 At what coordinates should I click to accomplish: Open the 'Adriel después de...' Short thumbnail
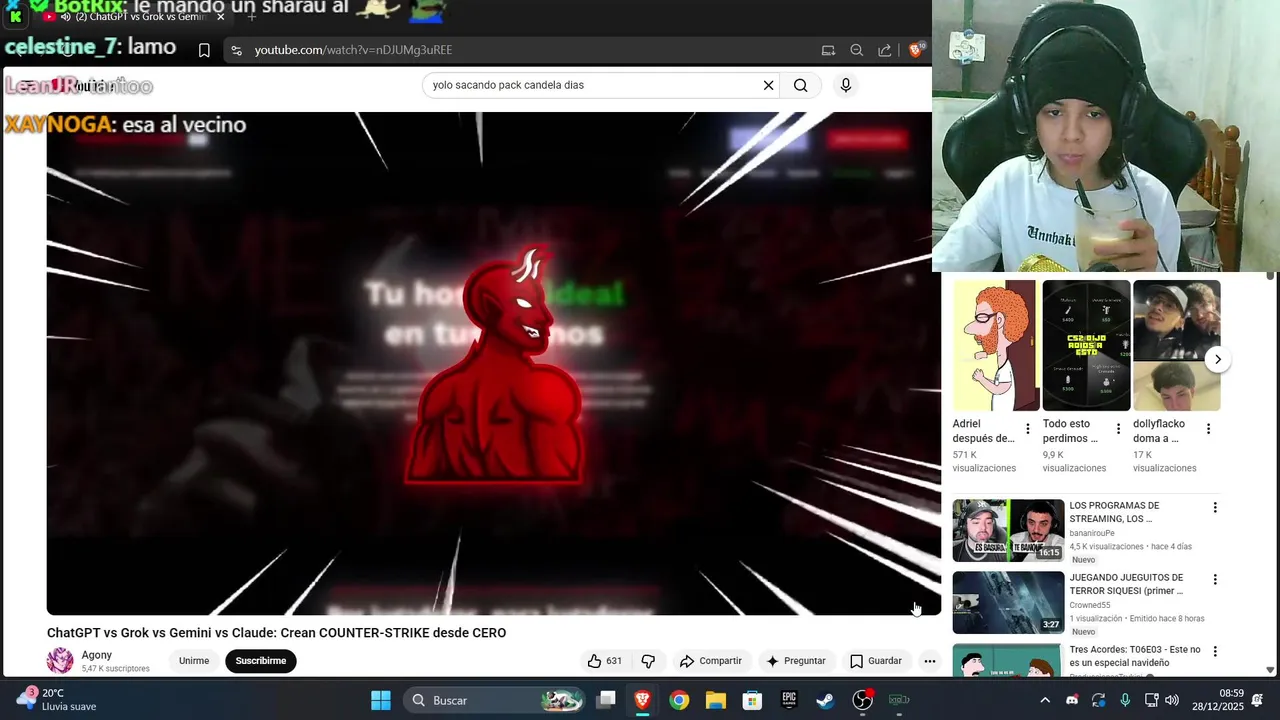pos(995,345)
